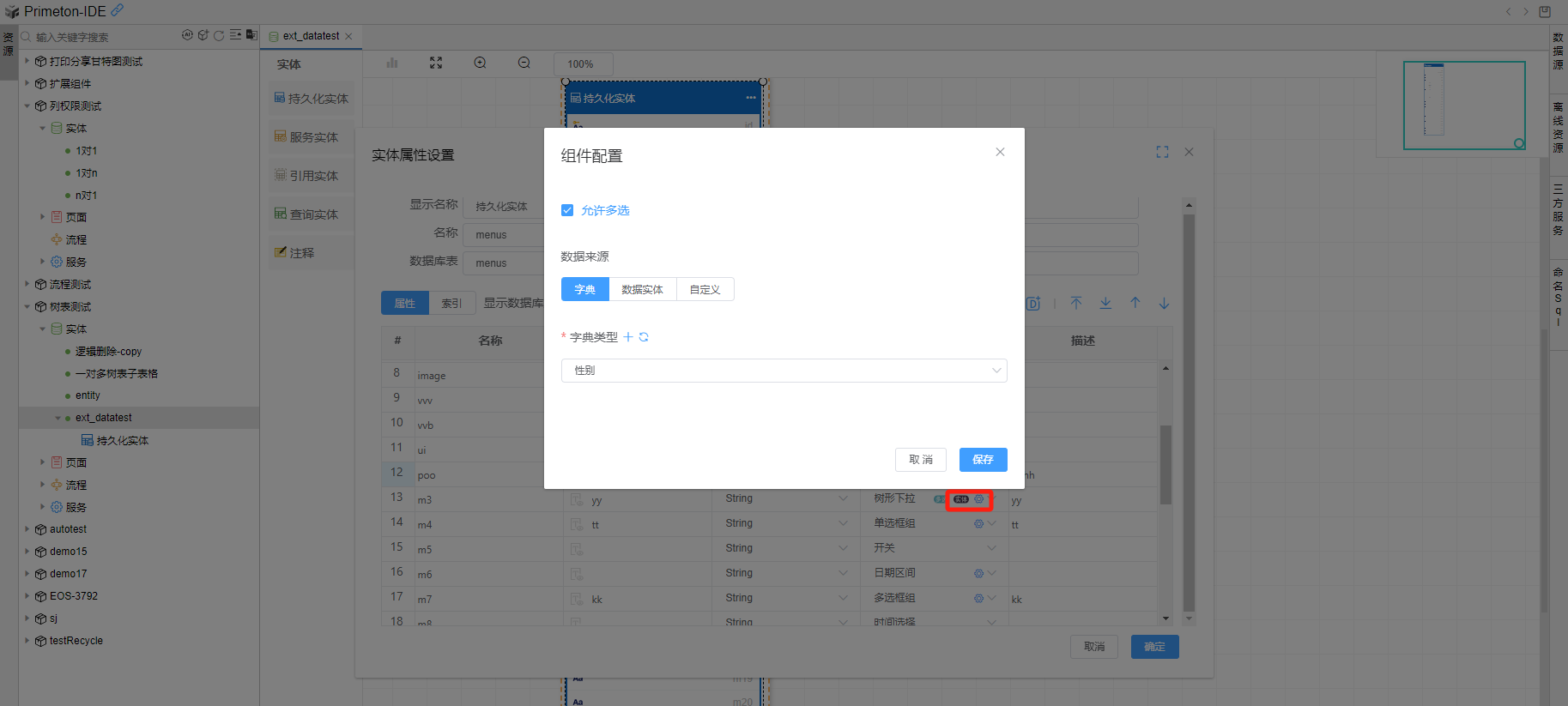
Task: Select the ext_datatest editor tab
Action: pos(310,36)
